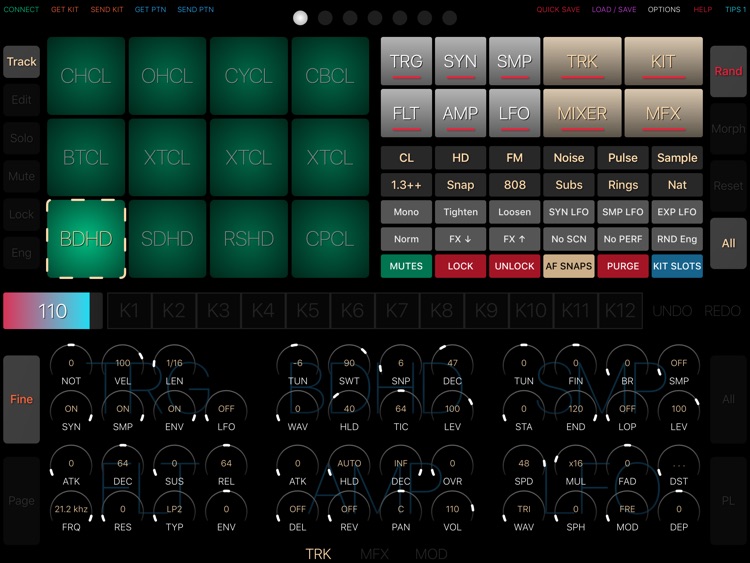Click the FRQ filter frequency knob
Image resolution: width=750 pixels, height=563 pixels.
(x=71, y=511)
